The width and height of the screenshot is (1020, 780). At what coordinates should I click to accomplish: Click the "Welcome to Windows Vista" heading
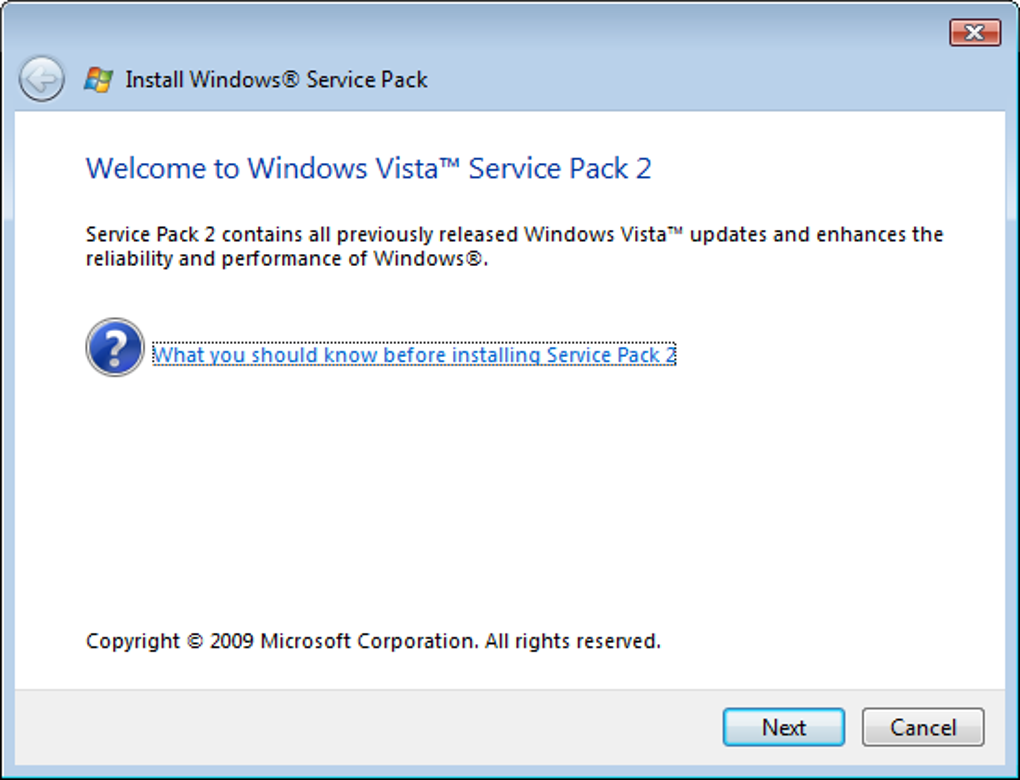(x=368, y=168)
